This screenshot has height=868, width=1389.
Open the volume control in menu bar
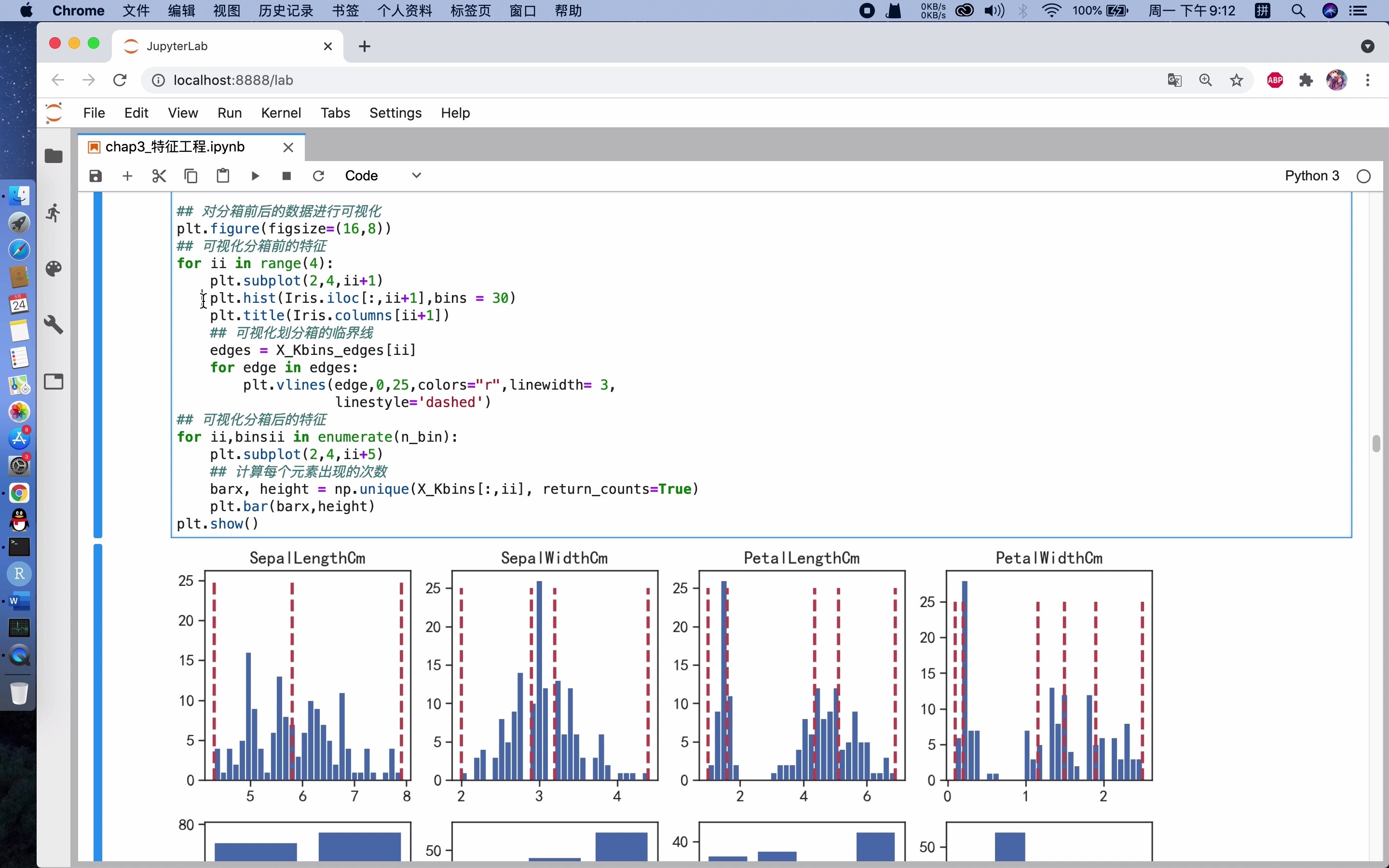(994, 10)
